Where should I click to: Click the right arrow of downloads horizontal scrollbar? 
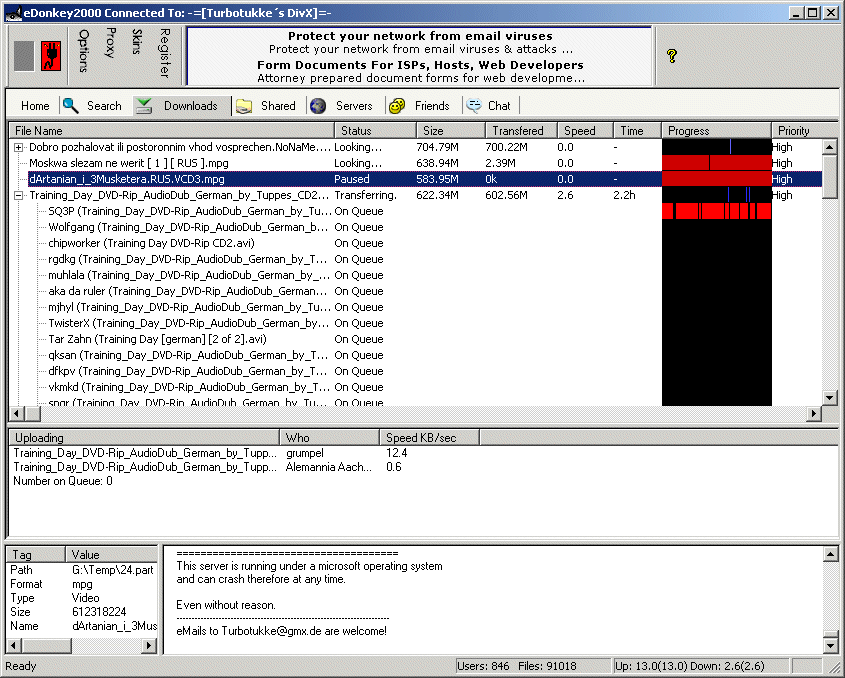coord(814,413)
